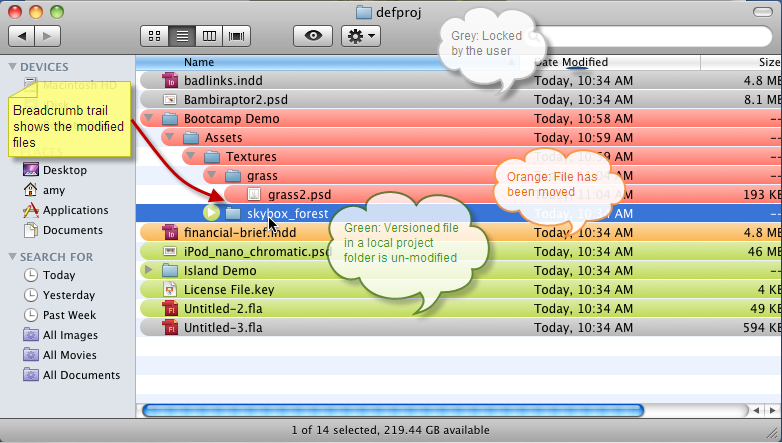This screenshot has width=782, height=443.
Task: Click the scroll left arrow
Action: pyautogui.click(x=757, y=411)
